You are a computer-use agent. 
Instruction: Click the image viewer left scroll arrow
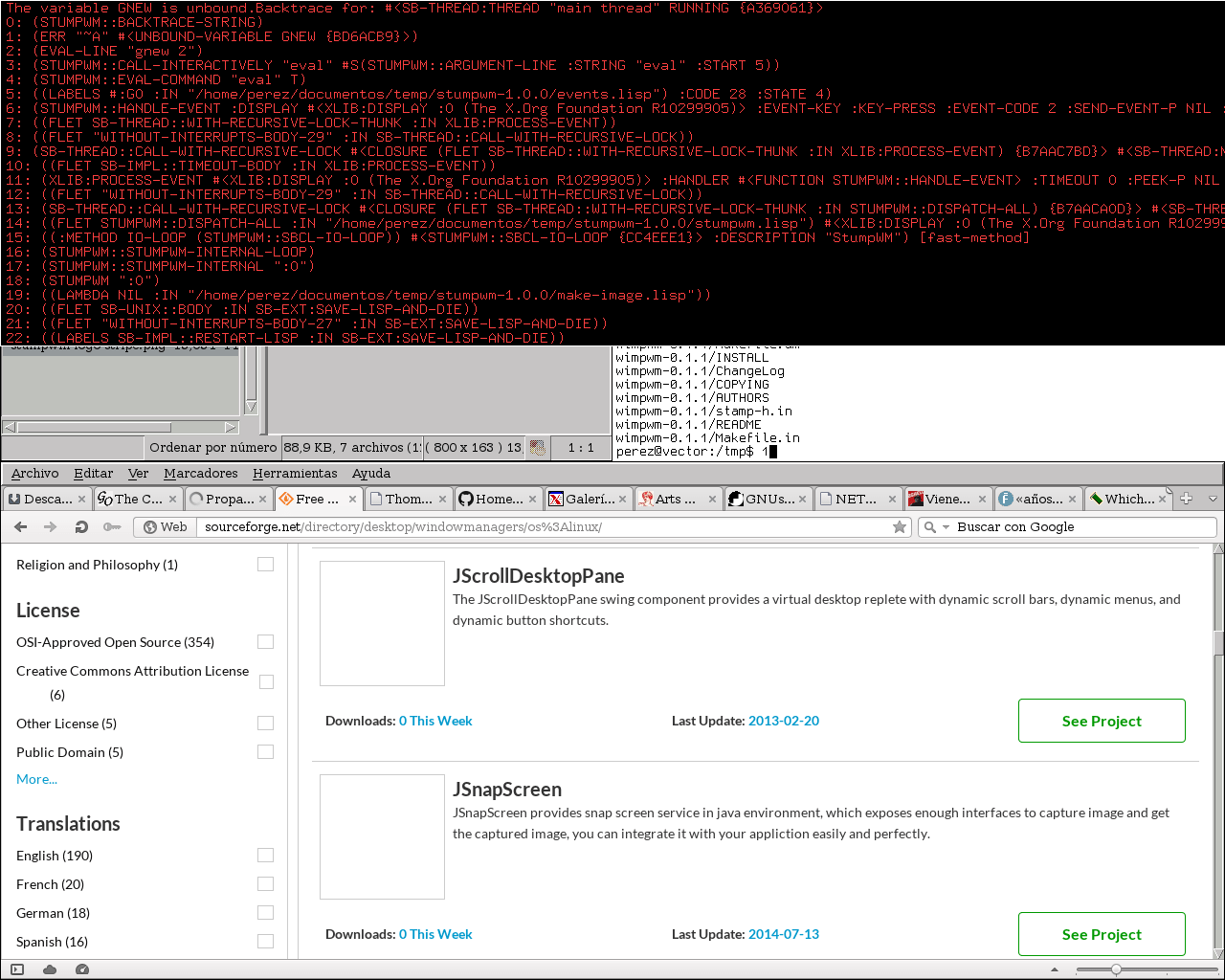(10, 427)
